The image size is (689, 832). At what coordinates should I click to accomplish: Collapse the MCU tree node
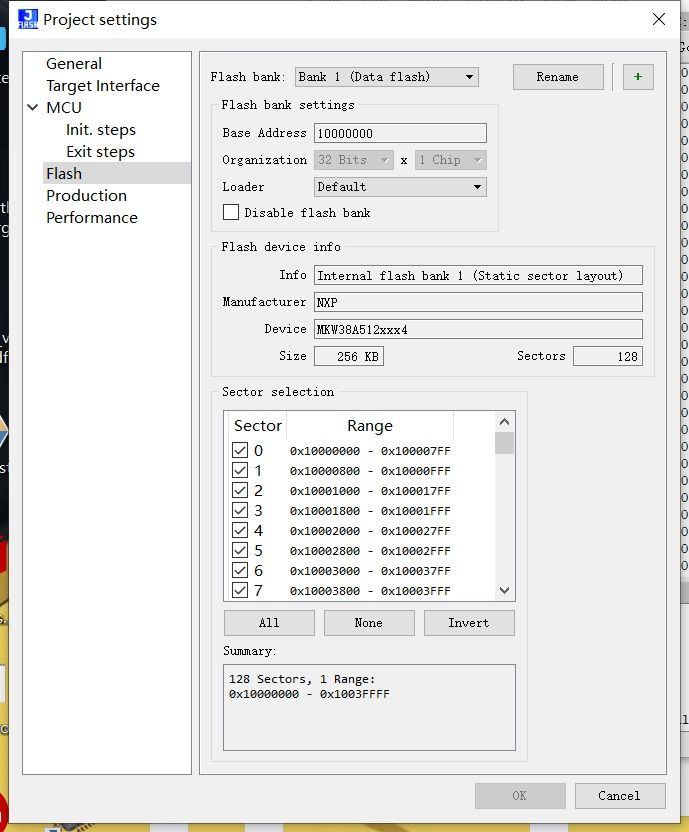33,107
